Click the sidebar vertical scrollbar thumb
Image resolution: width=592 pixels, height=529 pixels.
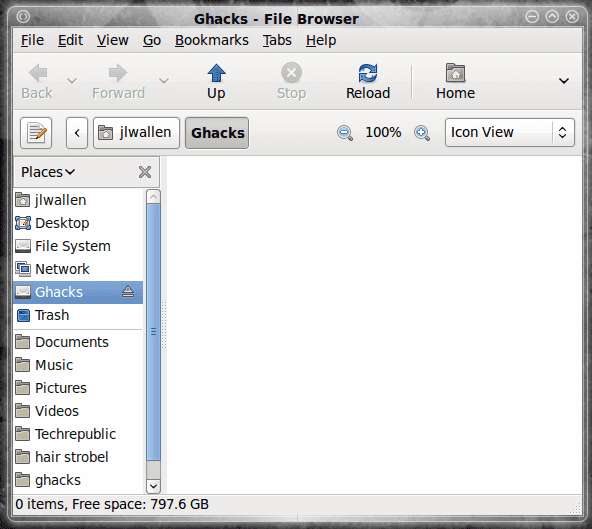tap(153, 332)
